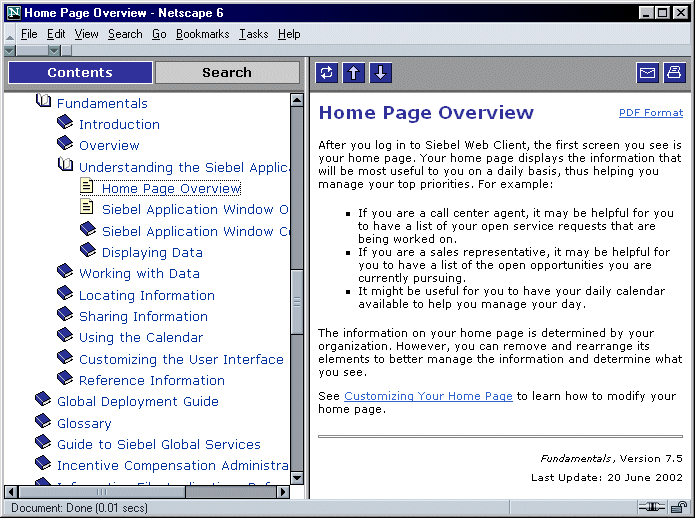The height and width of the screenshot is (518, 695).
Task: Click the contents vertical scrollbar thumb
Action: point(297,301)
